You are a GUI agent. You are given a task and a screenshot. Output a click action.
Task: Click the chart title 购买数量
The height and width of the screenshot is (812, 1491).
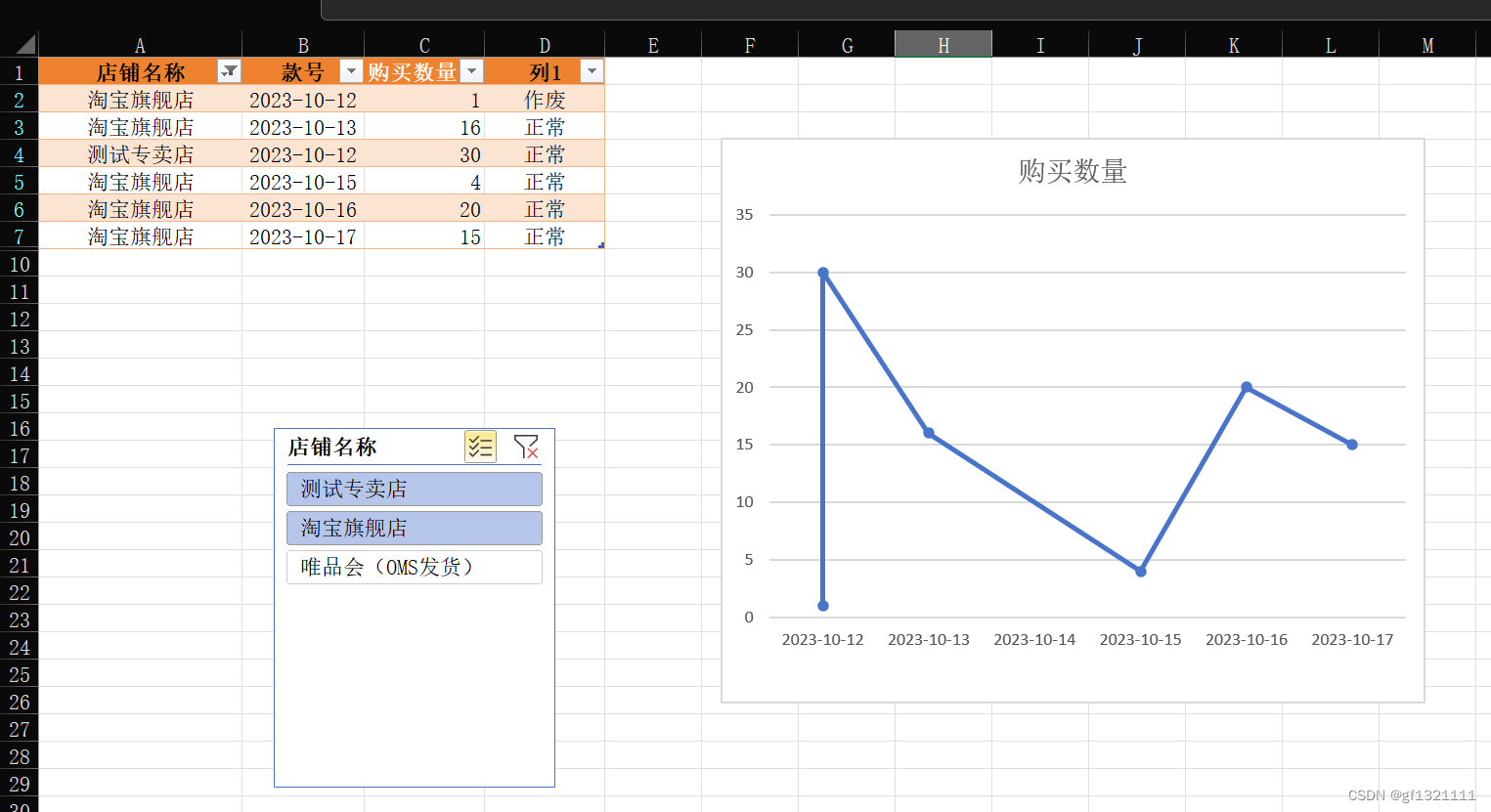[x=1073, y=171]
